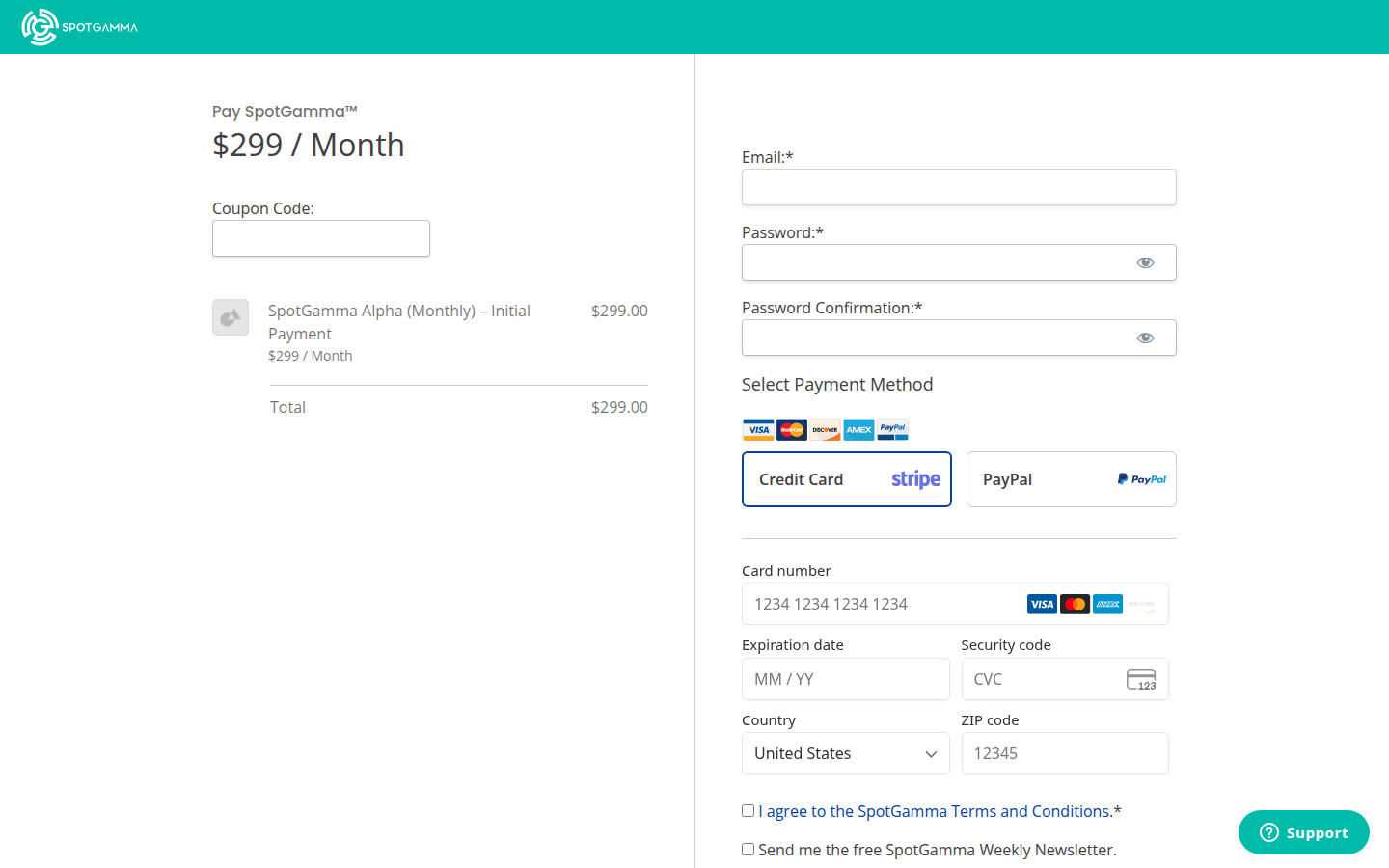Open the Country dropdown showing United States

pos(846,753)
